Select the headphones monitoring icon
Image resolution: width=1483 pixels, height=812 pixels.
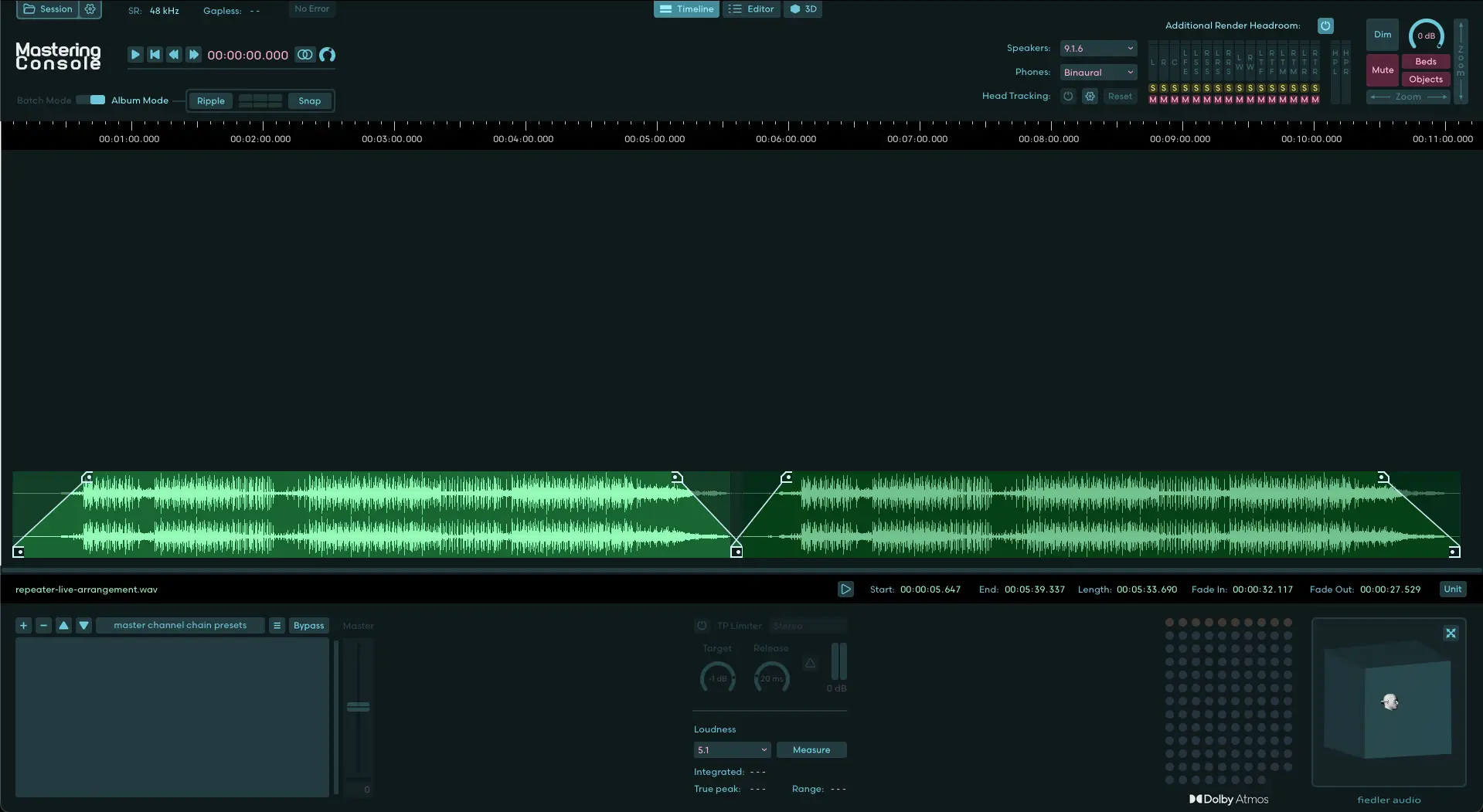[327, 55]
